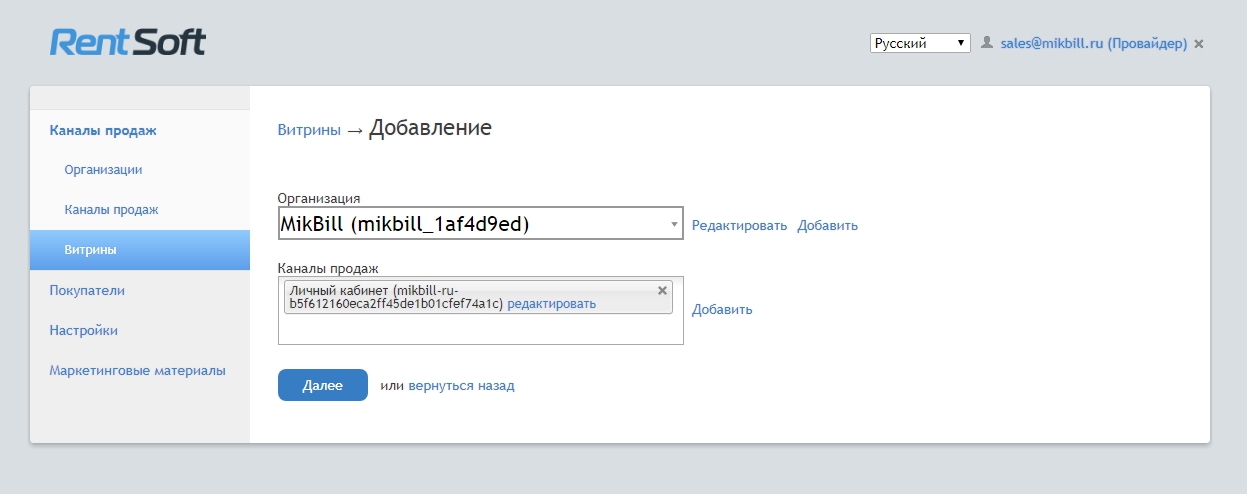Click the × icon next to the account email
The width and height of the screenshot is (1247, 494).
1199,44
